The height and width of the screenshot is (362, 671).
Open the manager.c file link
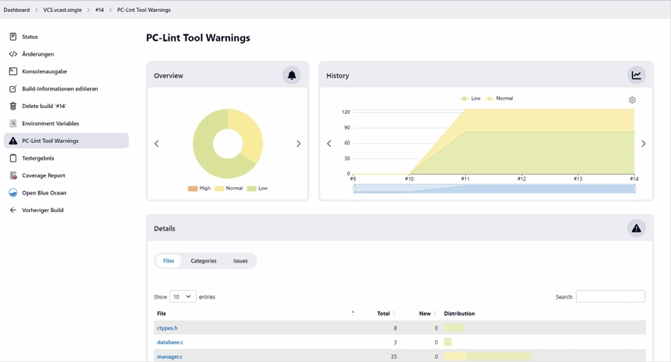[169, 356]
